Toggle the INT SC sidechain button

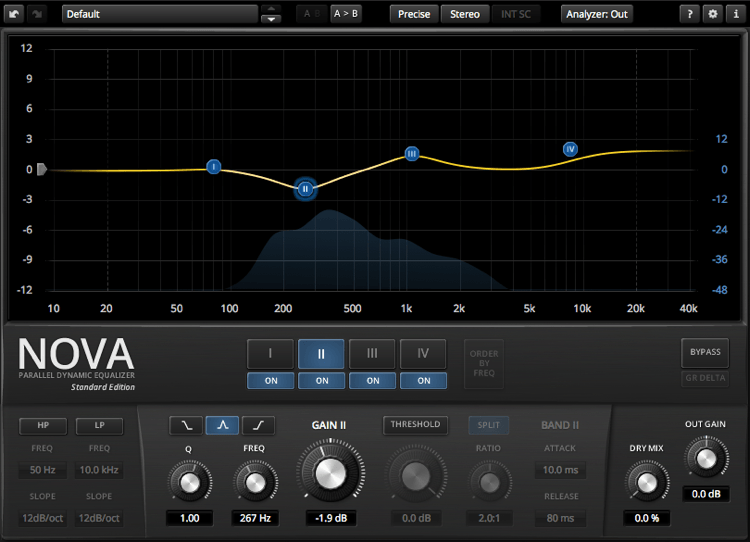(516, 14)
